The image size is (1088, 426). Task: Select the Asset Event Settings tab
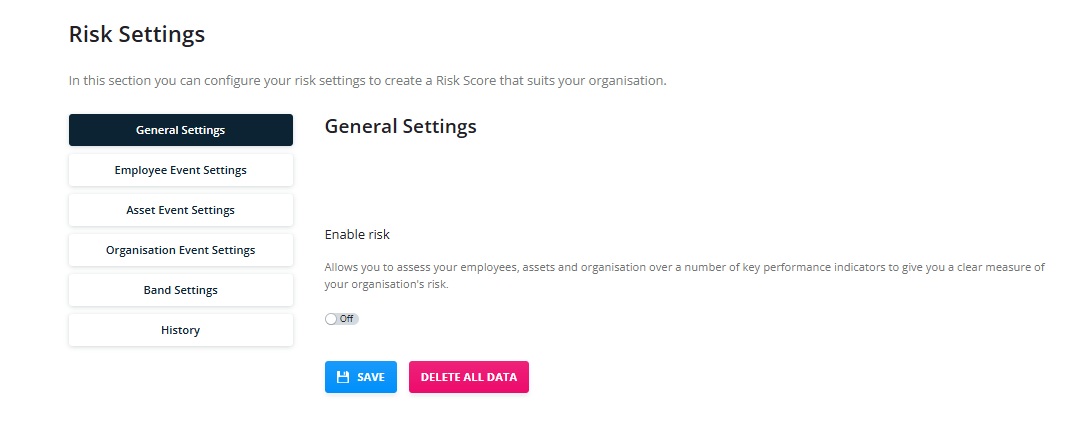coord(180,210)
